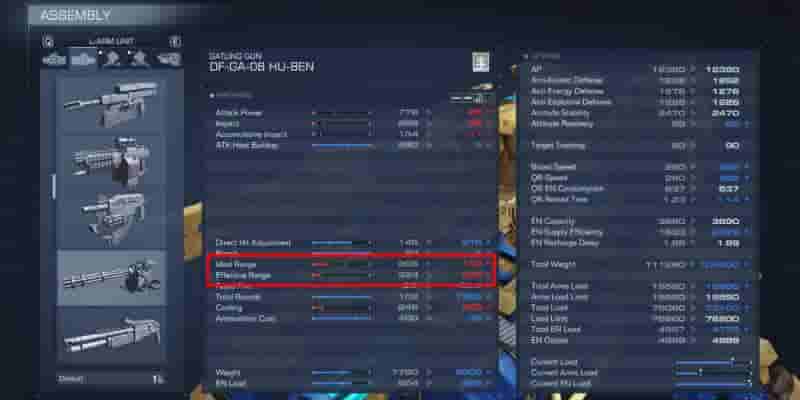Collapse the AC specs panel header arrow

coord(527,56)
